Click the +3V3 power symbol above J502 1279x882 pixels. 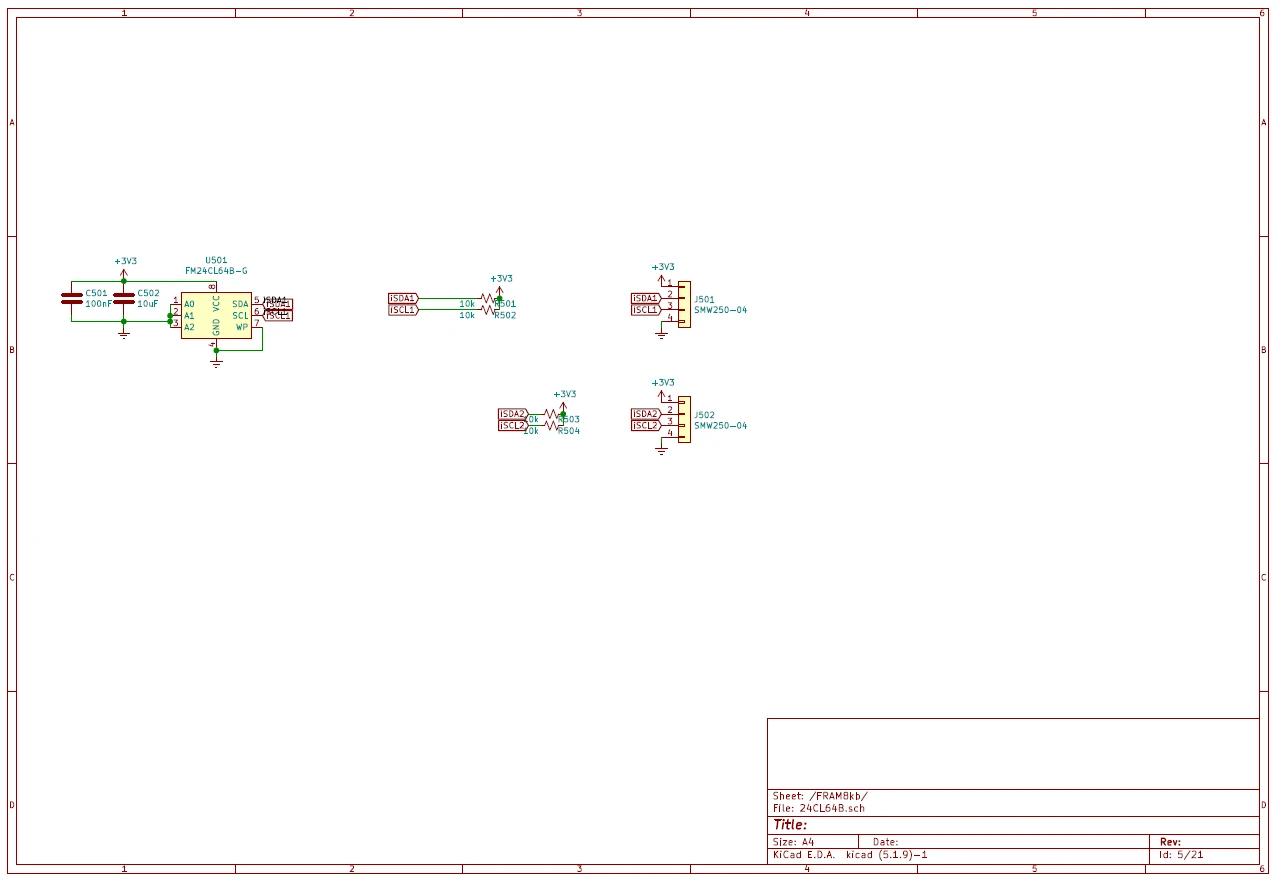click(x=662, y=388)
